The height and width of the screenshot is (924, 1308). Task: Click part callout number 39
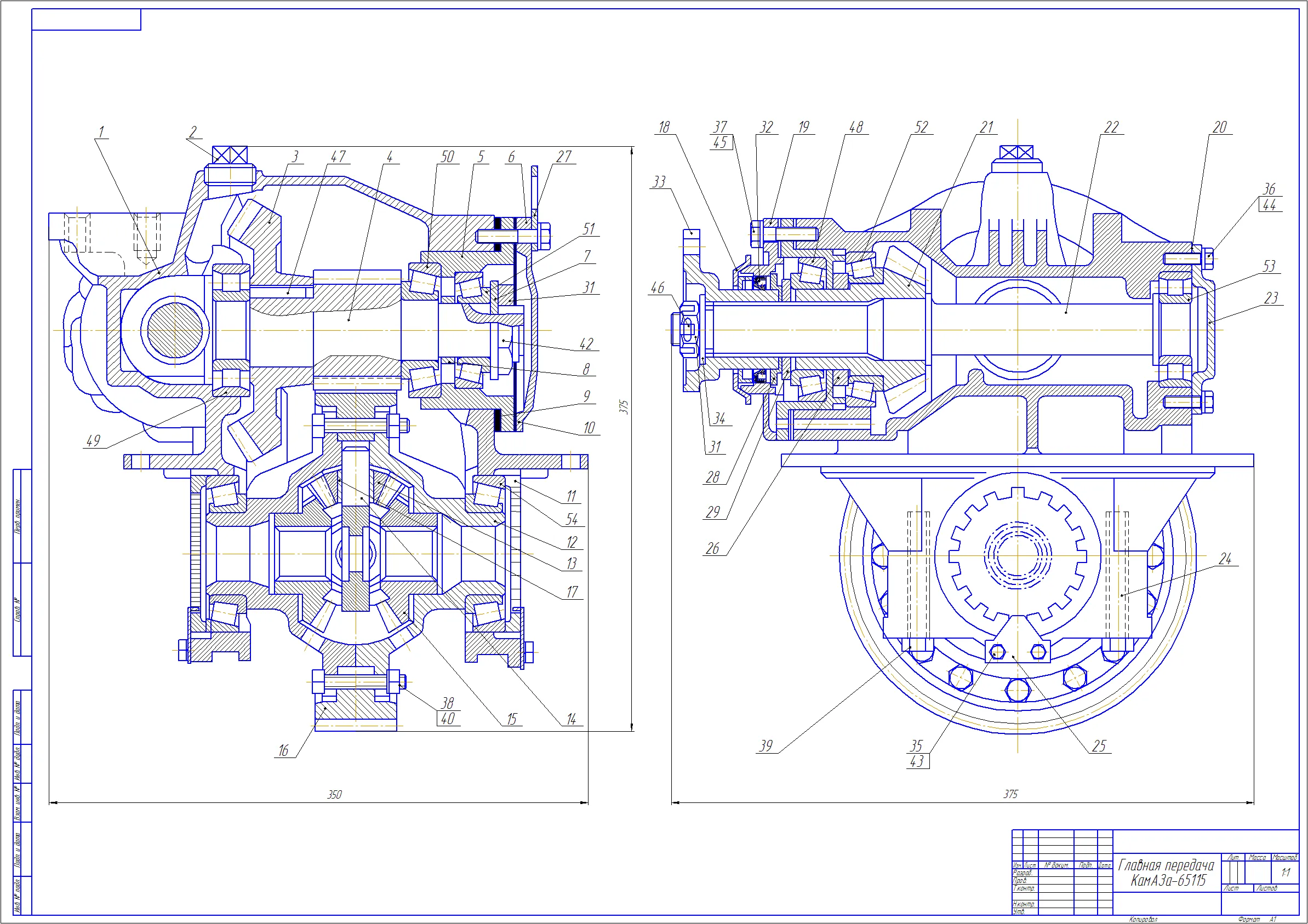(x=766, y=747)
